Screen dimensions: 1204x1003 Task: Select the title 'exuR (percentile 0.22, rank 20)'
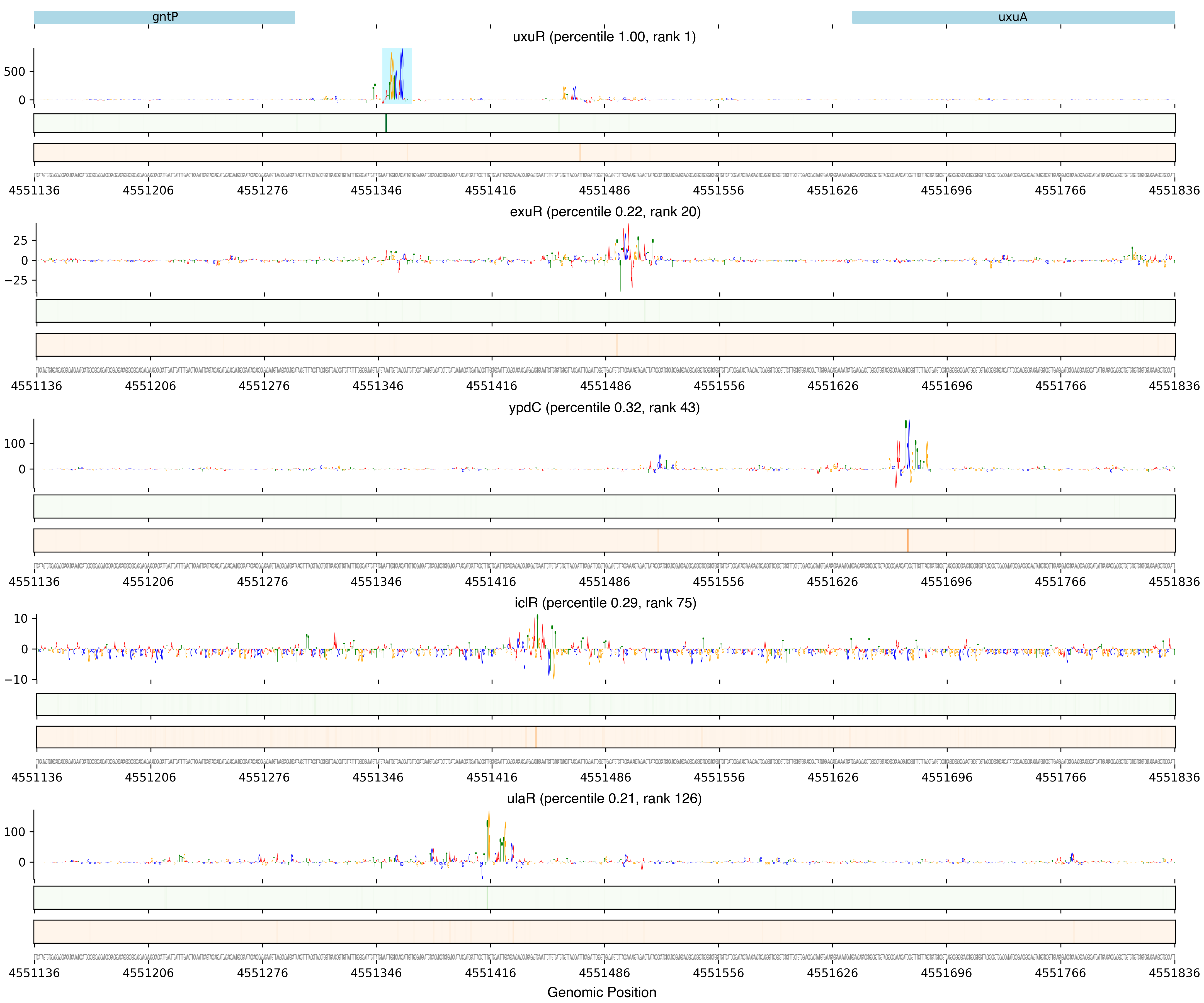click(x=605, y=211)
